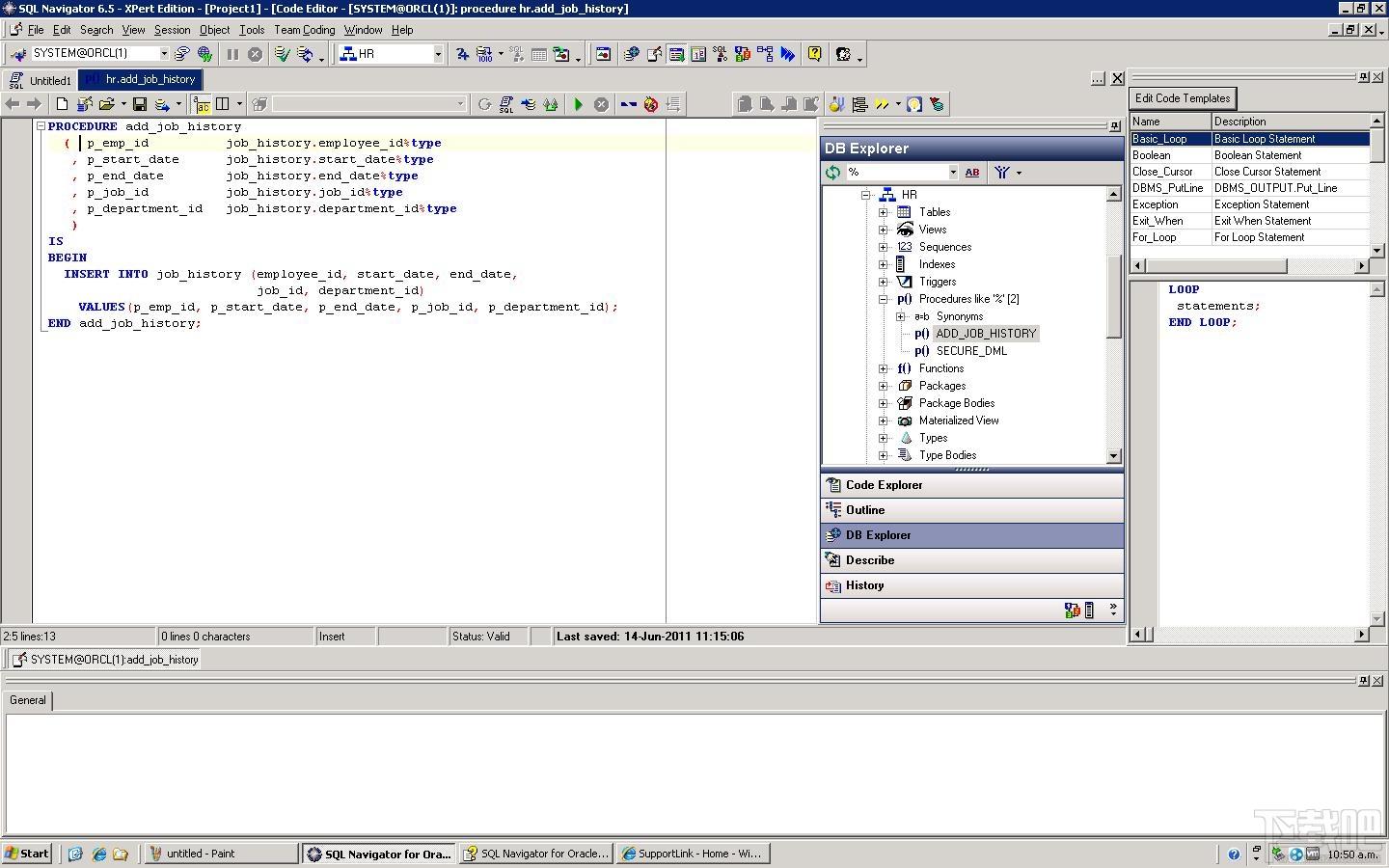Select the For_Loop template row
The width and height of the screenshot is (1389, 868).
pos(1250,237)
